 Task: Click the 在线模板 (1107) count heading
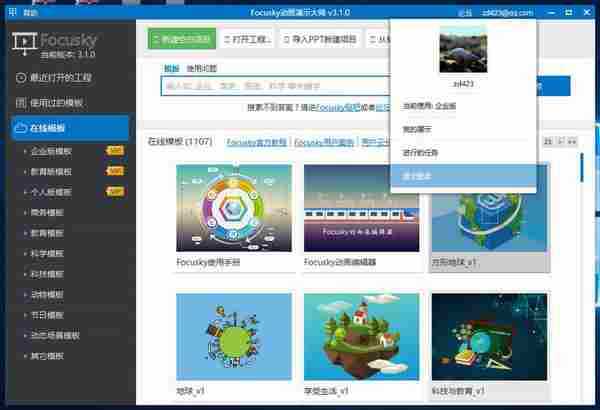pyautogui.click(x=180, y=142)
